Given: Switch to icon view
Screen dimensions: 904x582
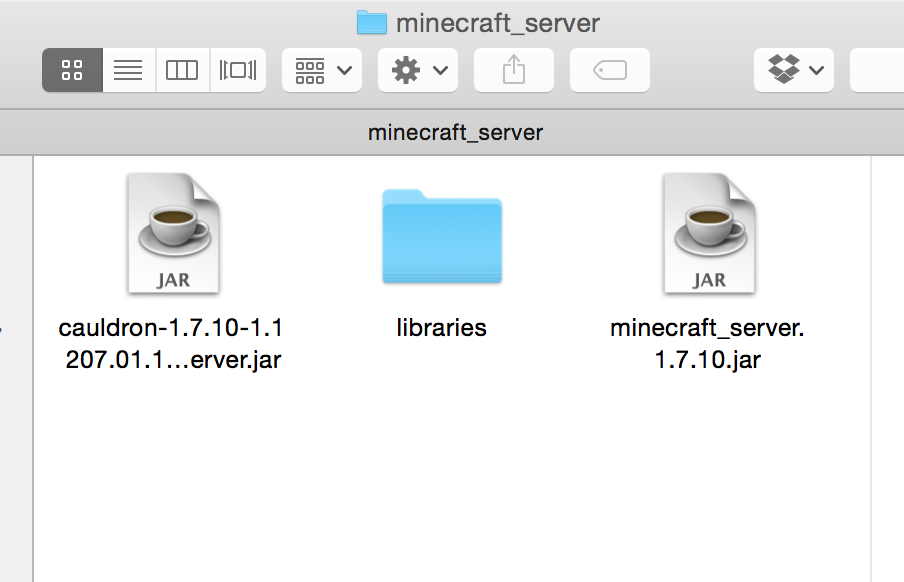Looking at the screenshot, I should point(72,70).
